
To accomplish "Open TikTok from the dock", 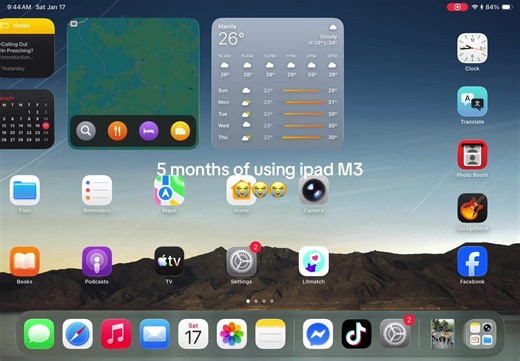I will pyautogui.click(x=356, y=334).
